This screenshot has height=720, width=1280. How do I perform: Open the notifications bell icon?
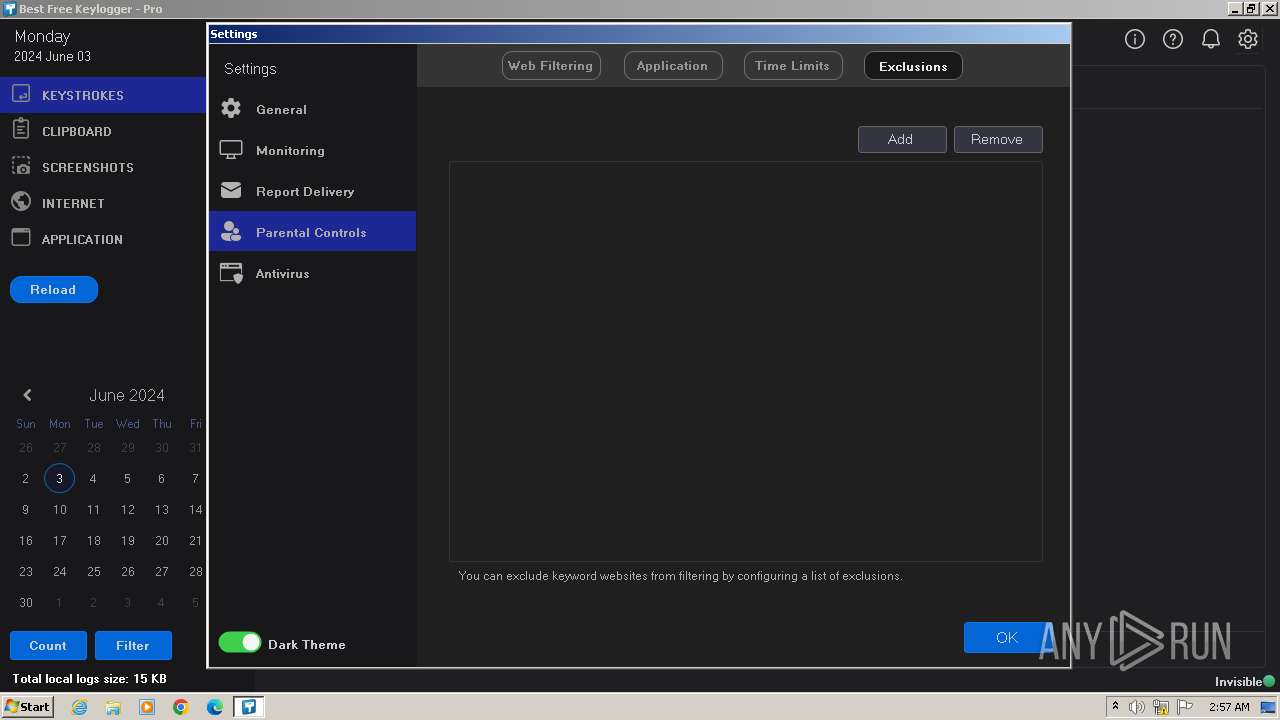click(x=1211, y=39)
